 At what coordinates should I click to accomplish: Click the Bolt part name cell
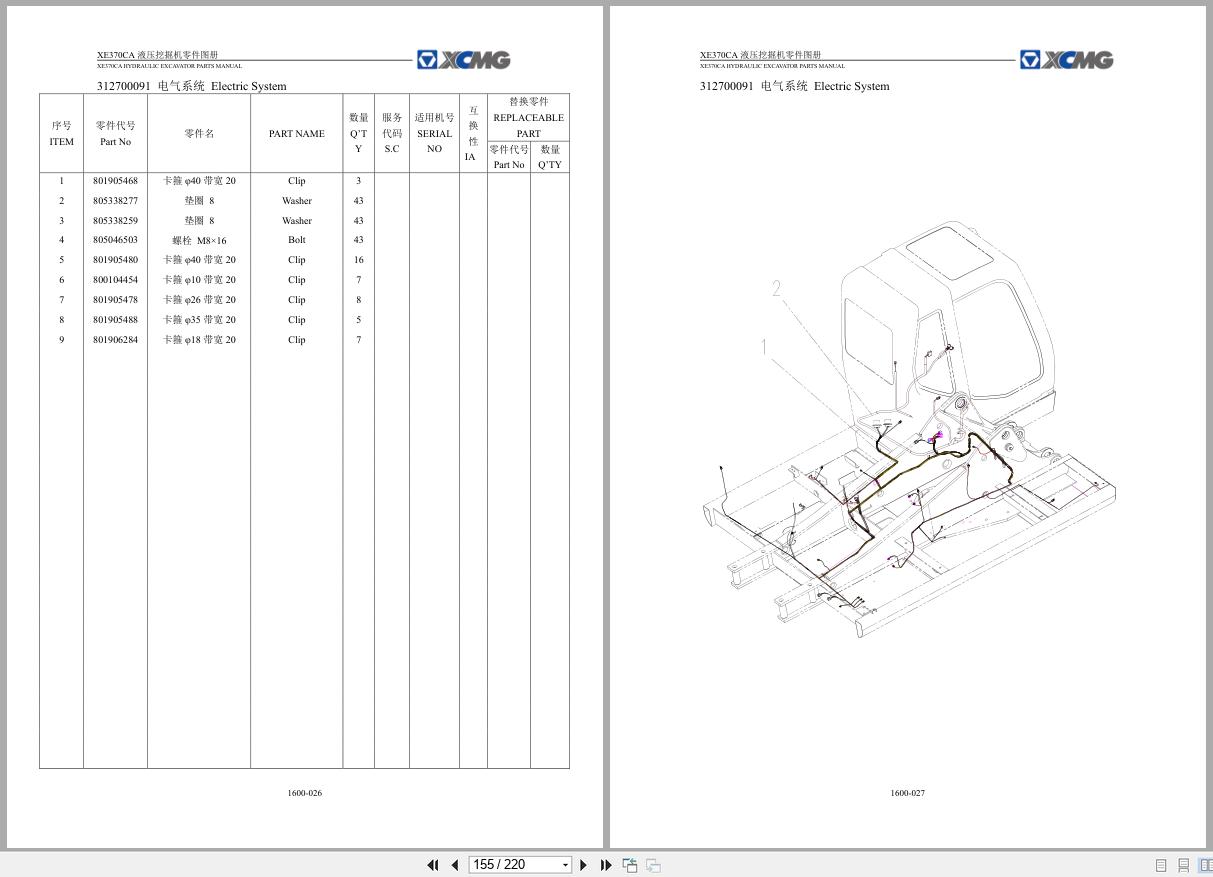click(x=297, y=240)
